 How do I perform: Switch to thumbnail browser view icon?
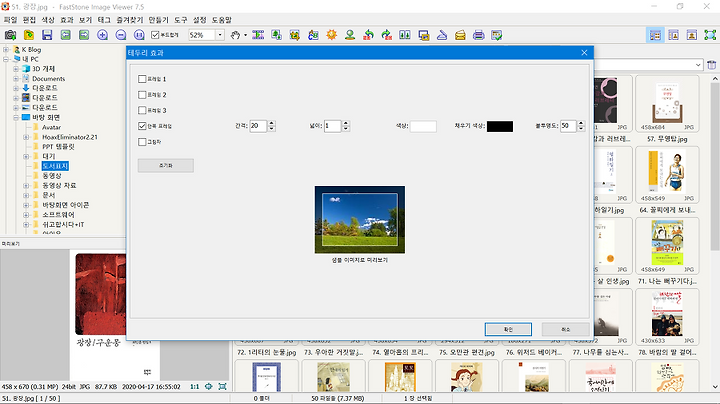pyautogui.click(x=655, y=35)
